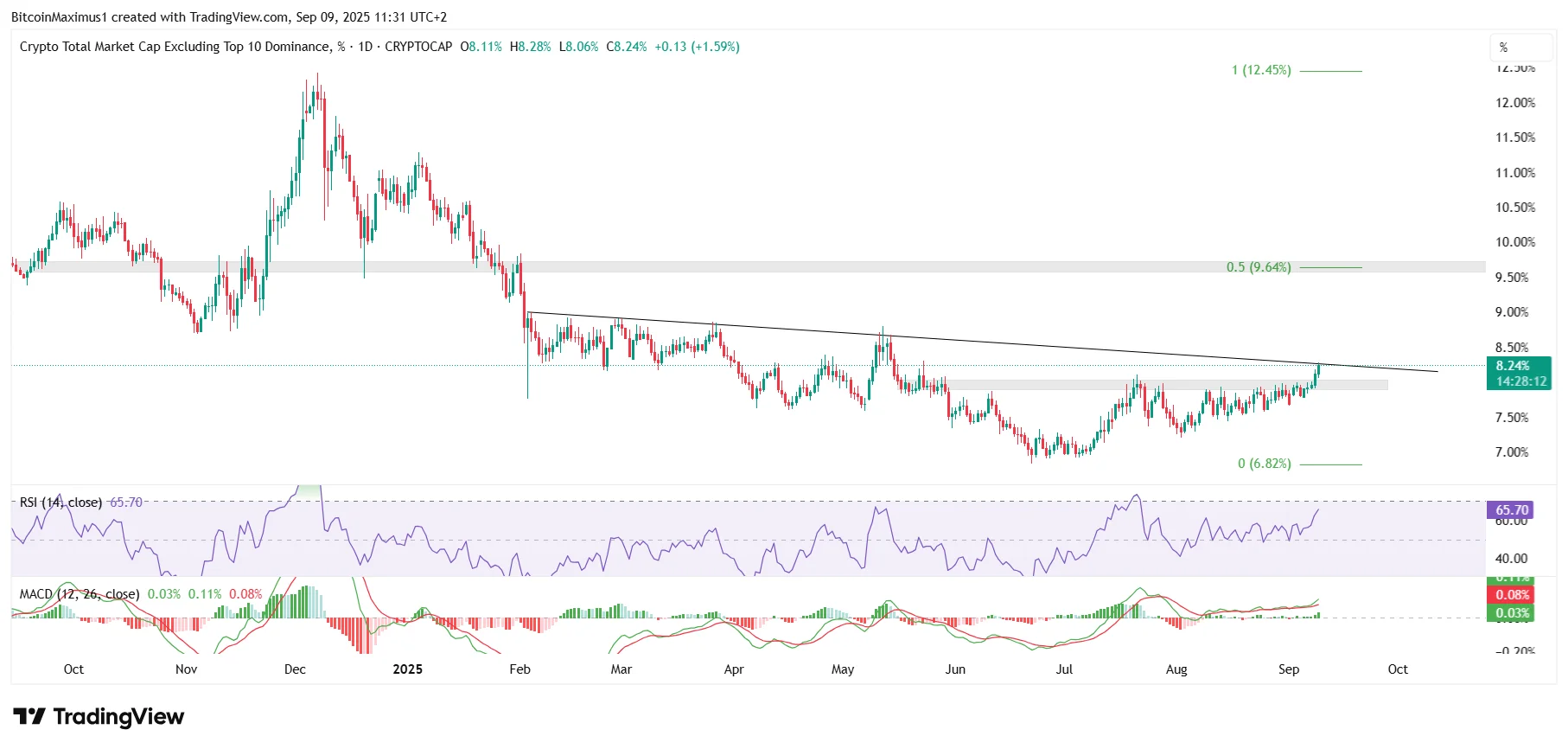Screen dimensions: 1568x749
Task: Click the closing price value C8.24% in header
Action: tap(626, 47)
